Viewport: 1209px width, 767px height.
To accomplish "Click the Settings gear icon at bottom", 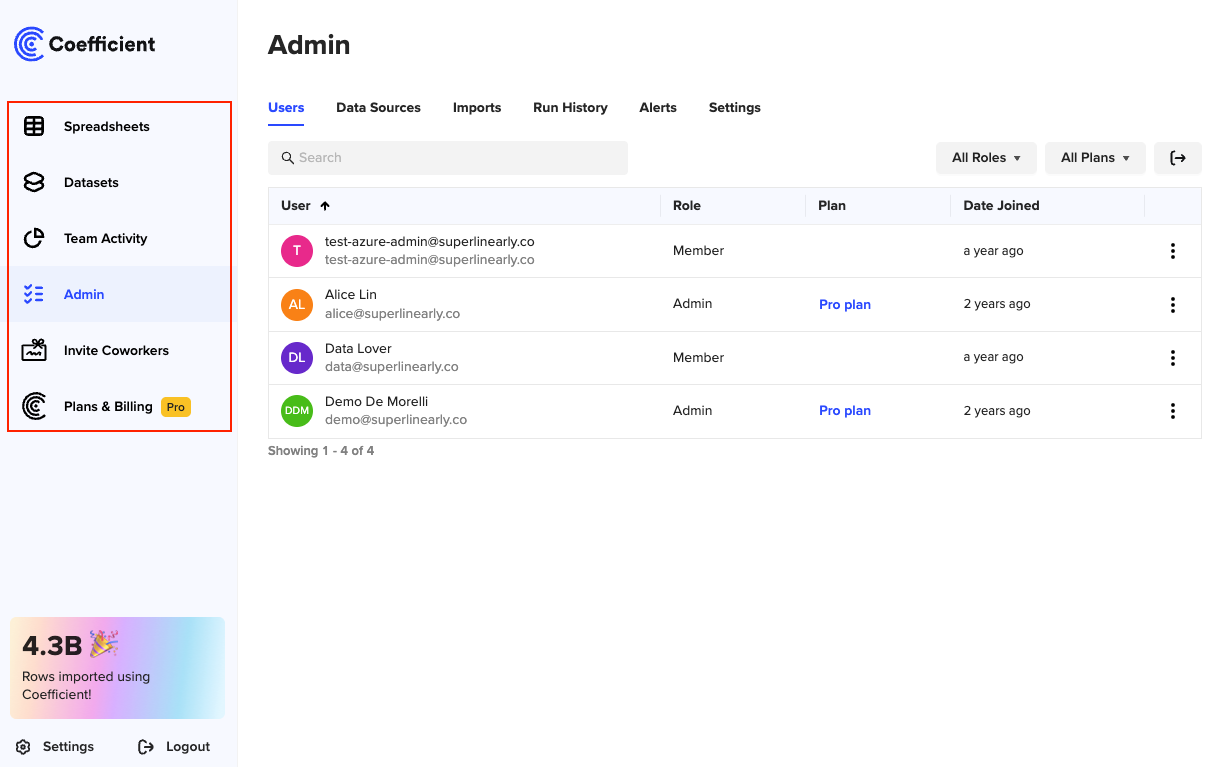I will tap(23, 747).
